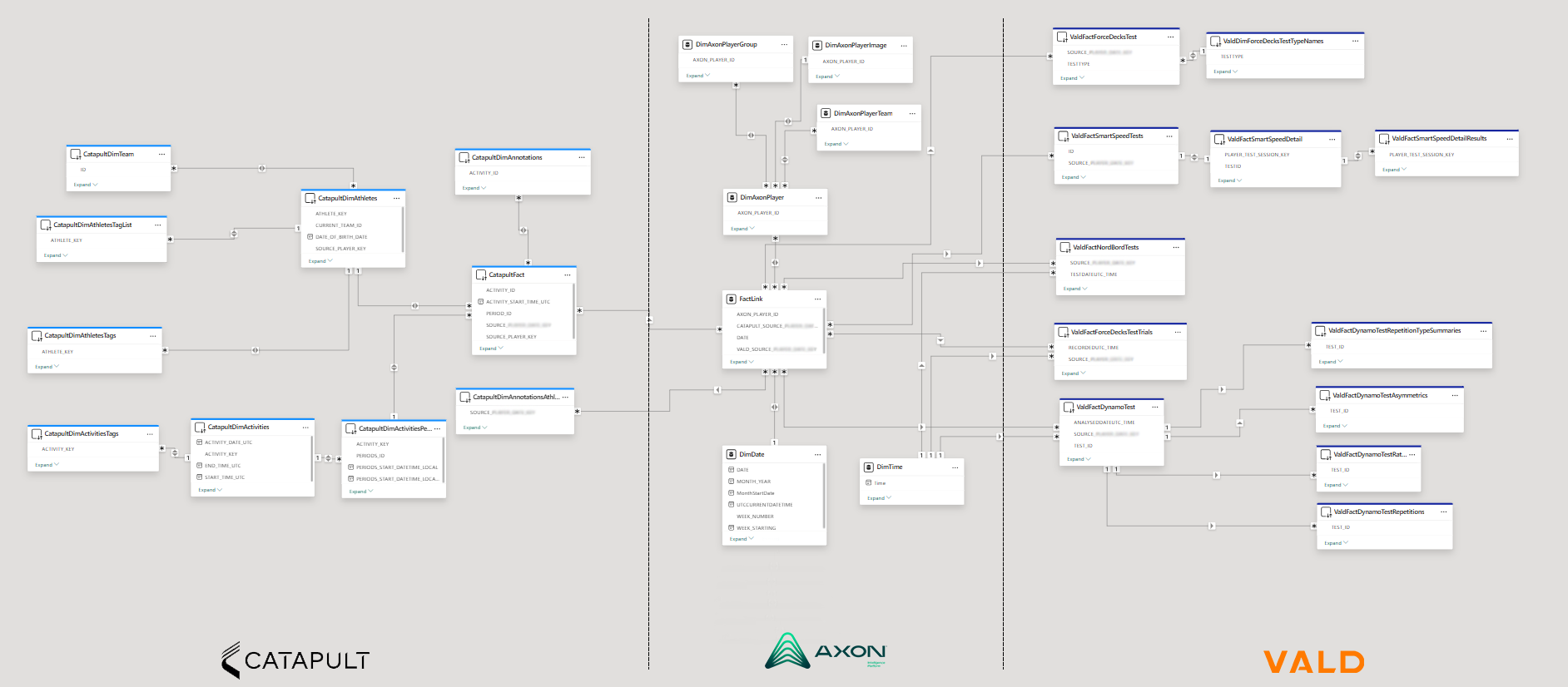This screenshot has width=1568, height=687.
Task: Expand the CatapultFact table fields
Action: click(x=492, y=348)
